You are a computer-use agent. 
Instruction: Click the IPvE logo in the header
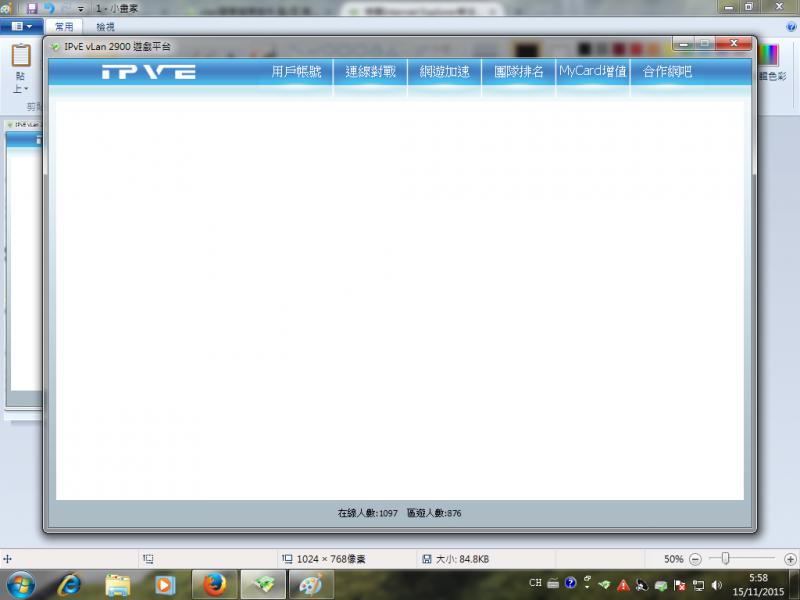(148, 72)
